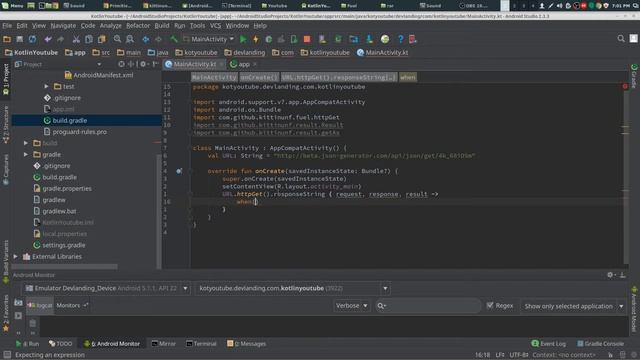Expand External Libraries node
Image resolution: width=640 pixels, height=360 pixels.
pyautogui.click(x=16, y=257)
